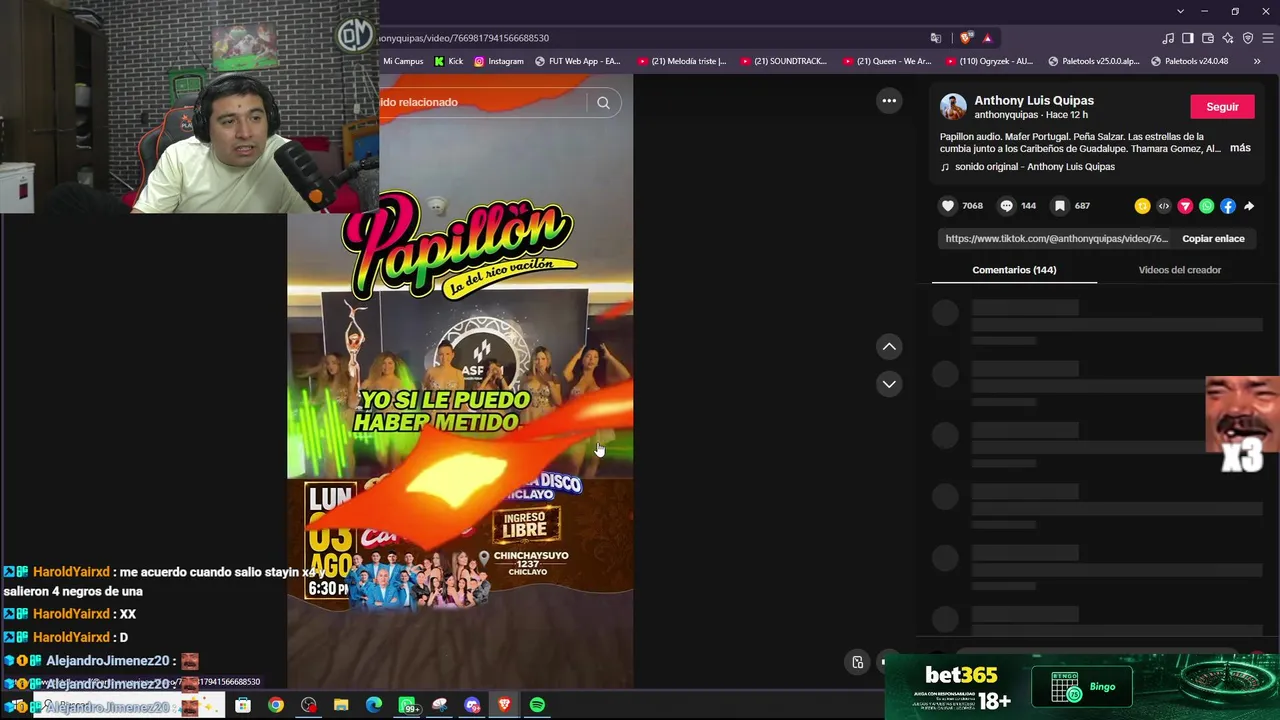Viewport: 1280px width, 720px height.
Task: Open more share options with the arrow icon
Action: pos(1249,206)
